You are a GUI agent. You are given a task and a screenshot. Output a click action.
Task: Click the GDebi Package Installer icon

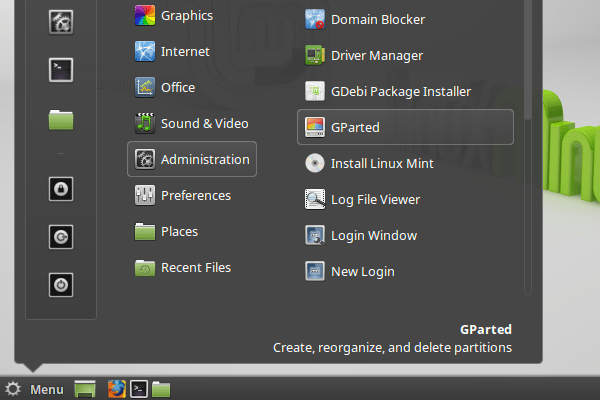coord(315,91)
